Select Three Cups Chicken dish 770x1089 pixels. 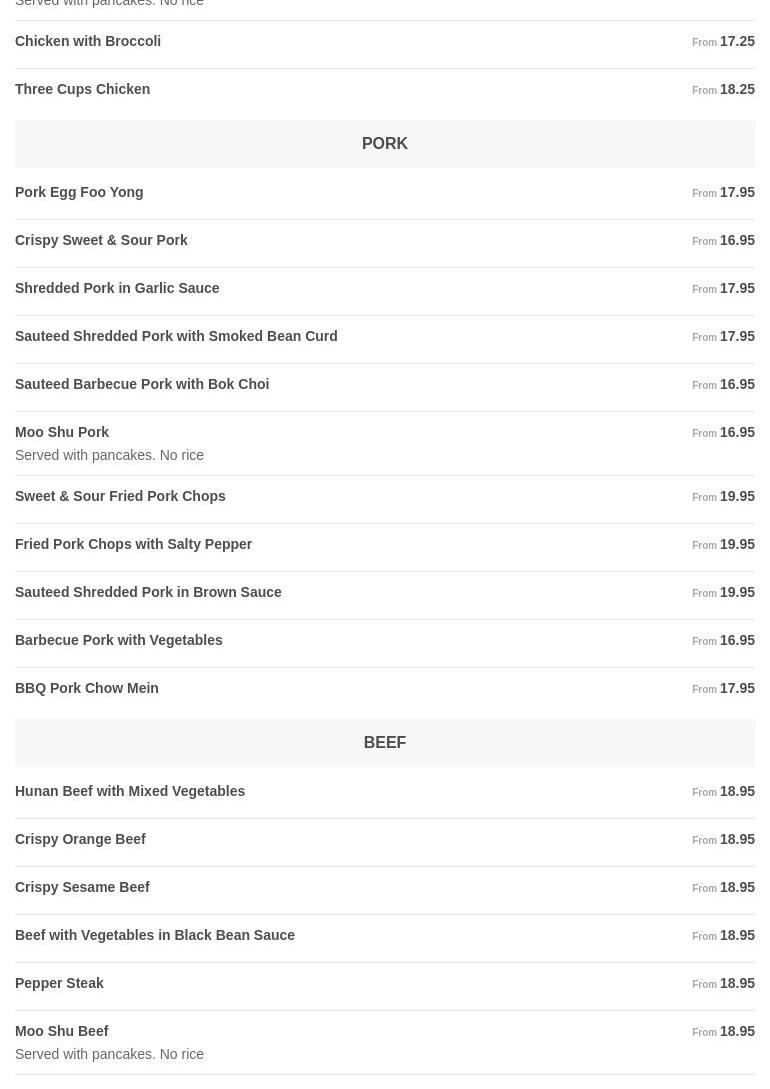click(83, 90)
